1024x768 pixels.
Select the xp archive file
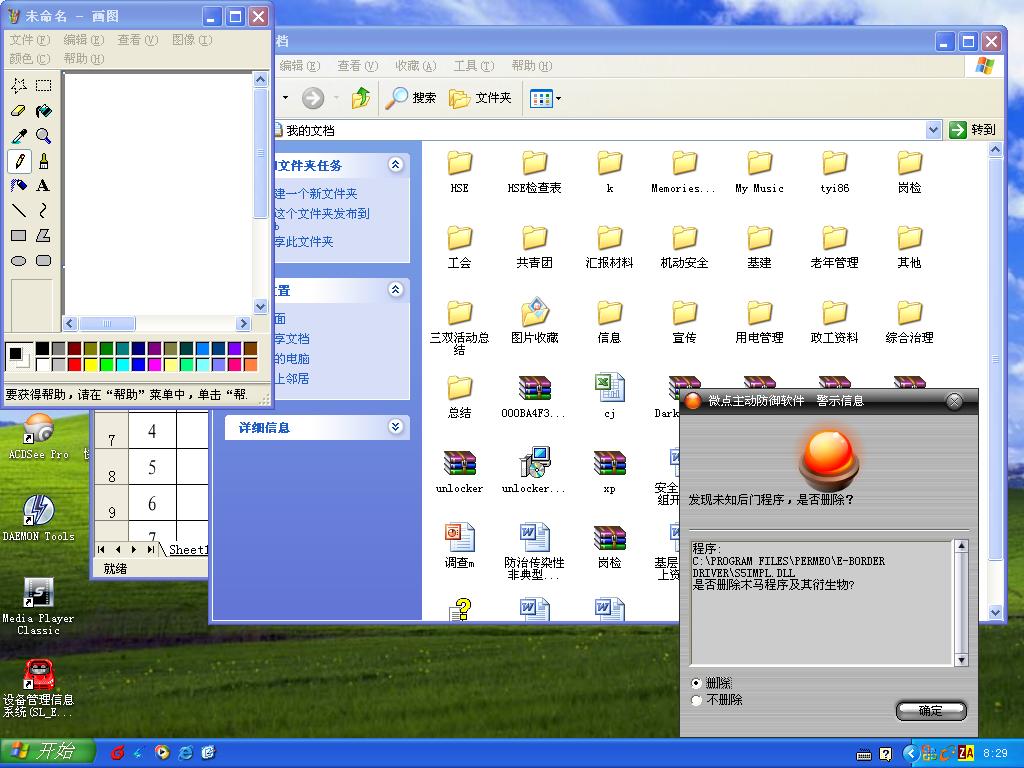pyautogui.click(x=609, y=471)
